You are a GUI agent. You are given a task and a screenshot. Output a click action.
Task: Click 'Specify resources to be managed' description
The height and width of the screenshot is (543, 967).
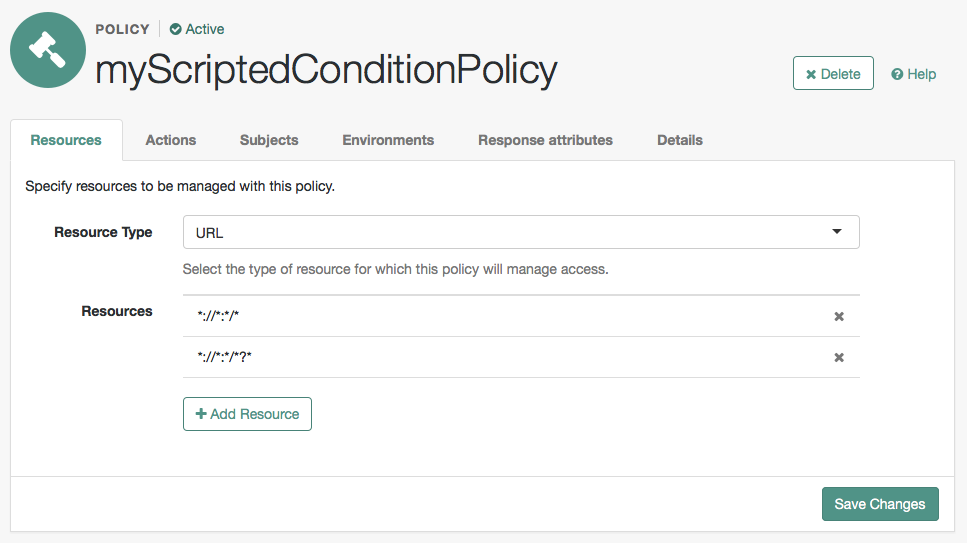click(x=180, y=186)
